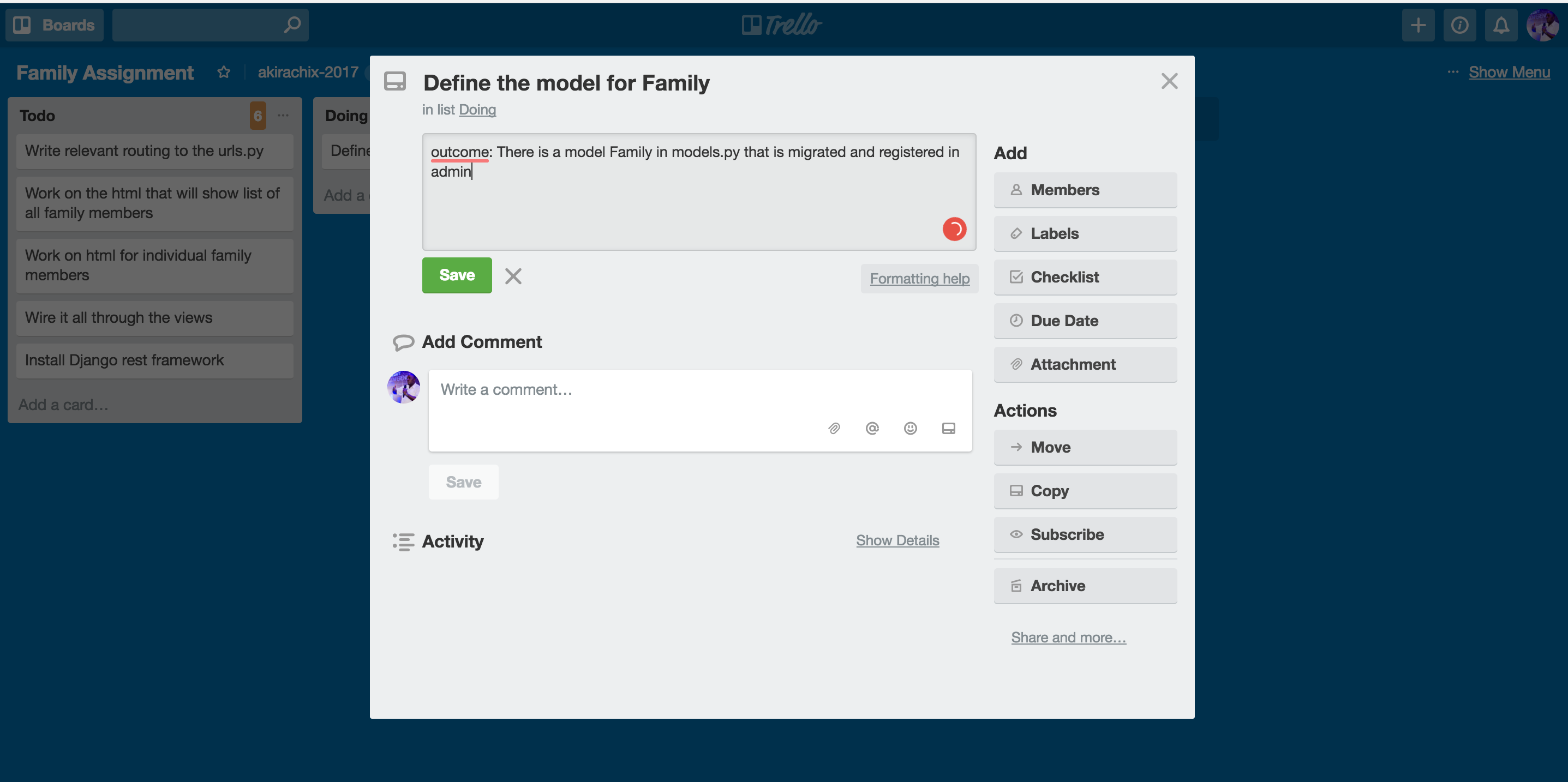Open the notifications bell icon
This screenshot has width=1568, height=782.
pyautogui.click(x=1501, y=25)
